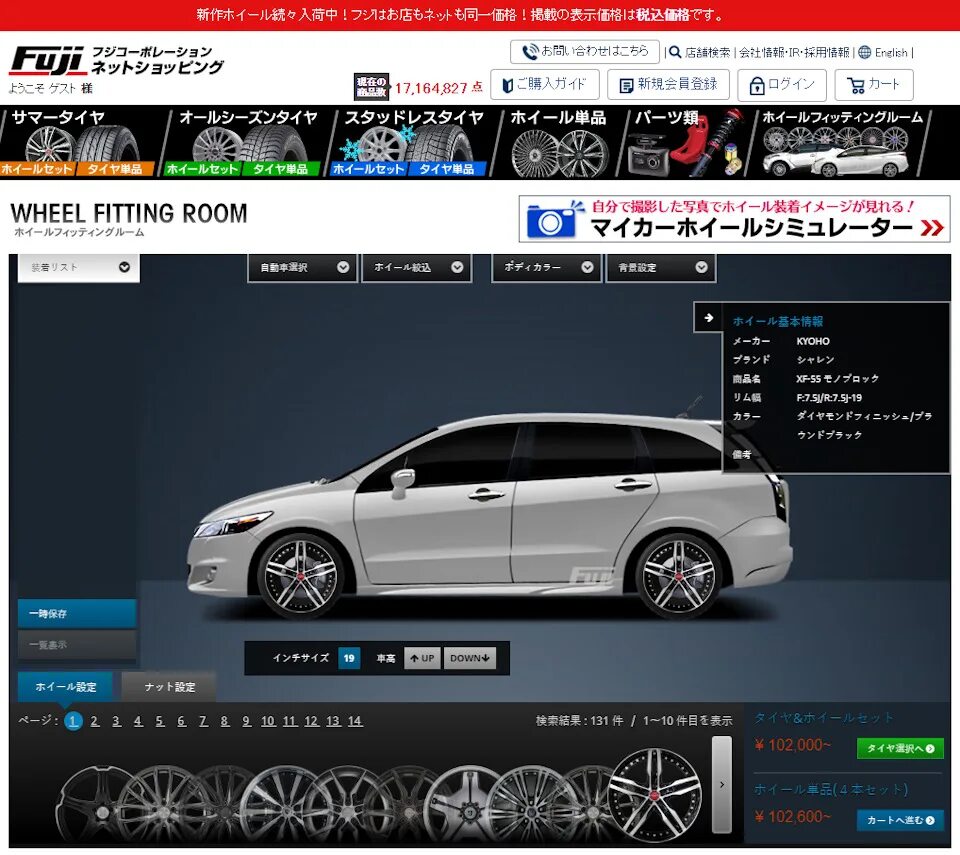The height and width of the screenshot is (855, 960).
Task: Select studless タイヤ単品 blue tab
Action: click(446, 169)
